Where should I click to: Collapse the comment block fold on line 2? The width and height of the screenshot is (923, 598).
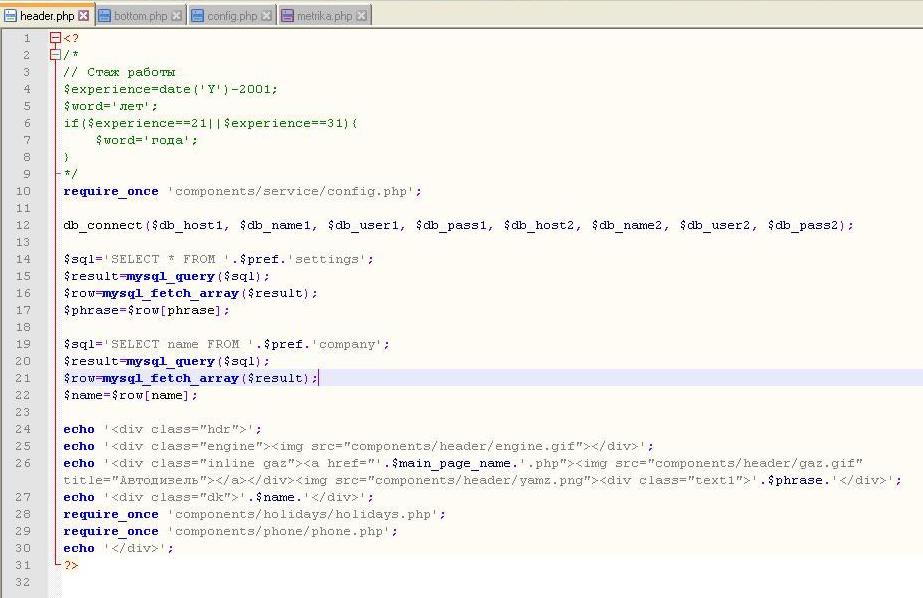pos(55,55)
